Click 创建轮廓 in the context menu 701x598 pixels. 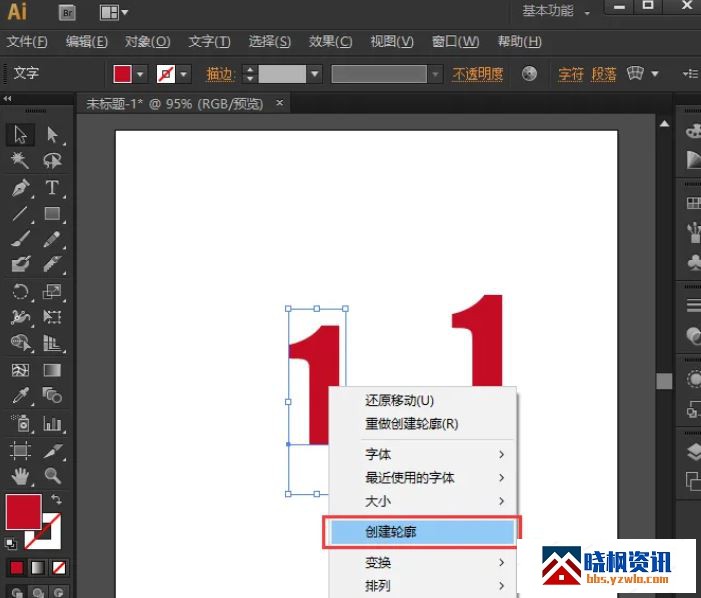420,532
